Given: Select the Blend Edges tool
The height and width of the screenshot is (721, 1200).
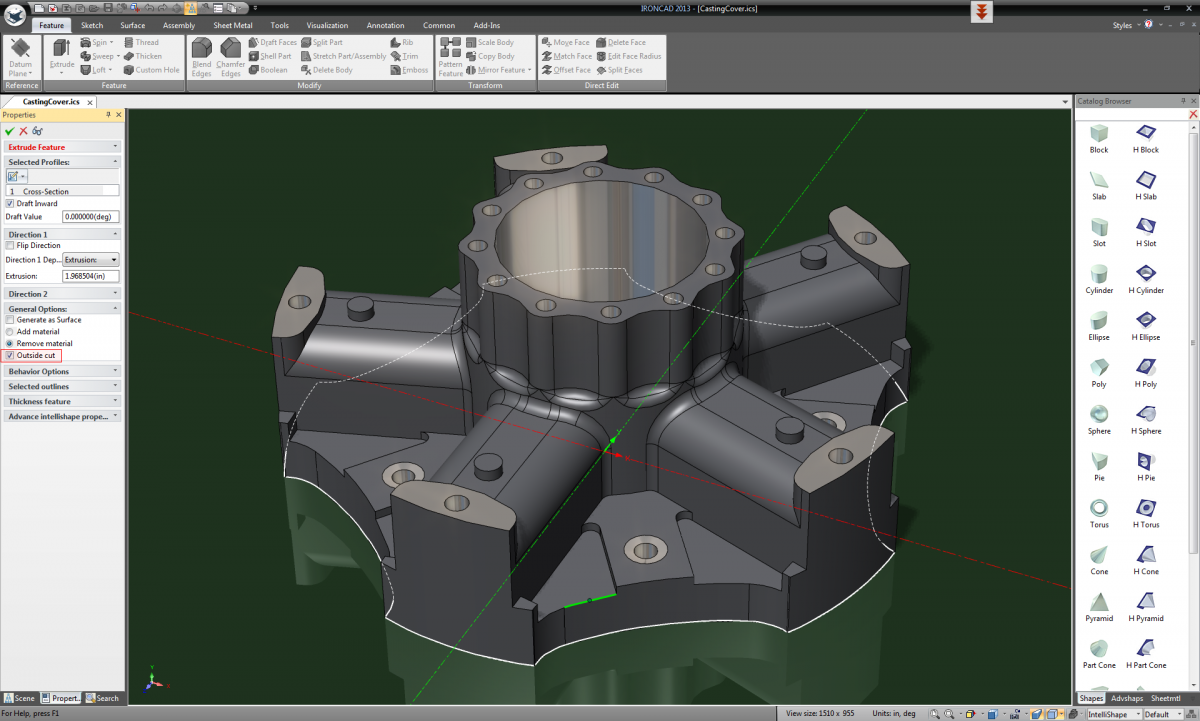Looking at the screenshot, I should pyautogui.click(x=201, y=50).
